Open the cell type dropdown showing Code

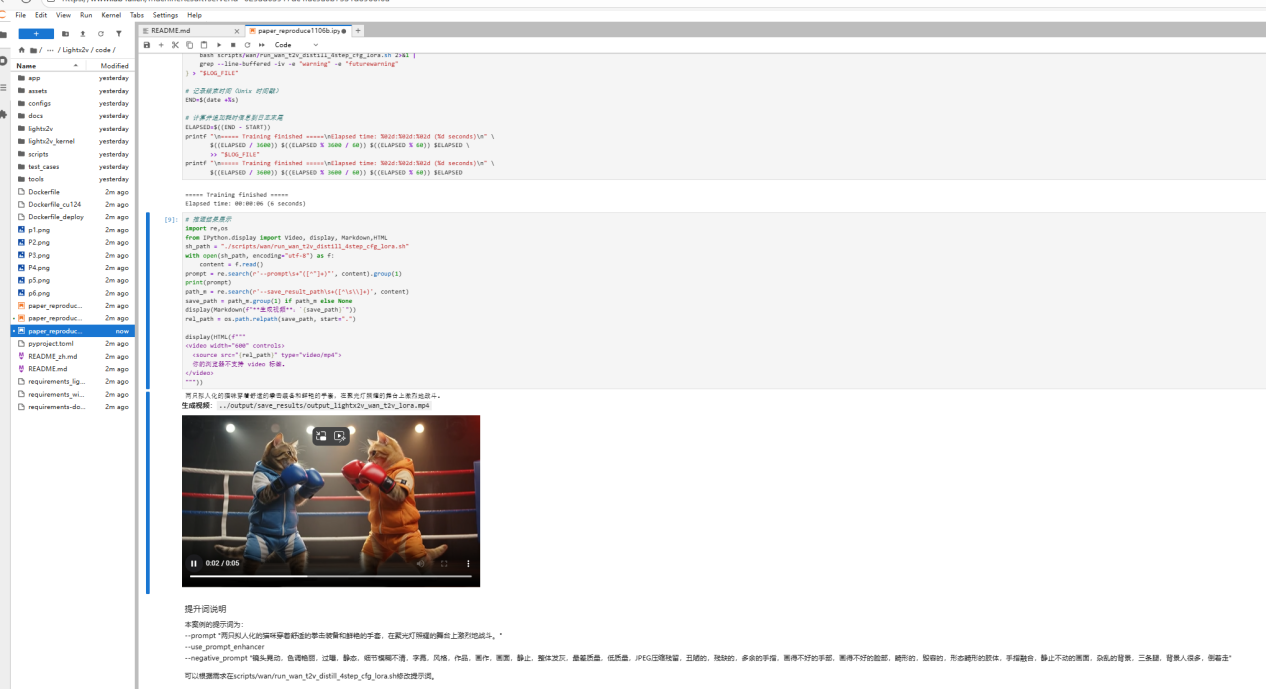pos(296,45)
